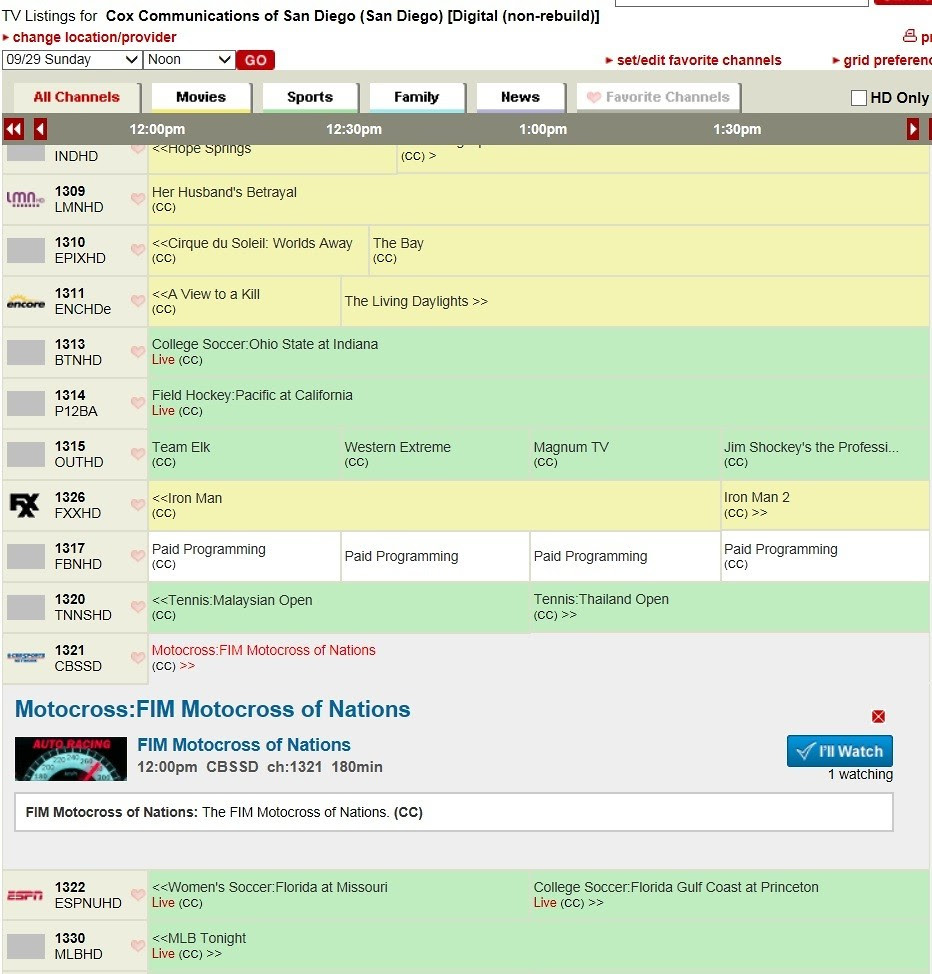The width and height of the screenshot is (932, 974).
Task: Favorite channel 1317 FBNHD heart icon
Action: click(138, 555)
